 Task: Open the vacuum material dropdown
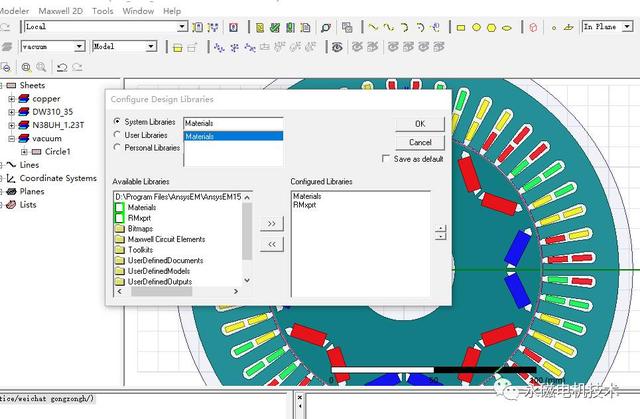click(78, 46)
